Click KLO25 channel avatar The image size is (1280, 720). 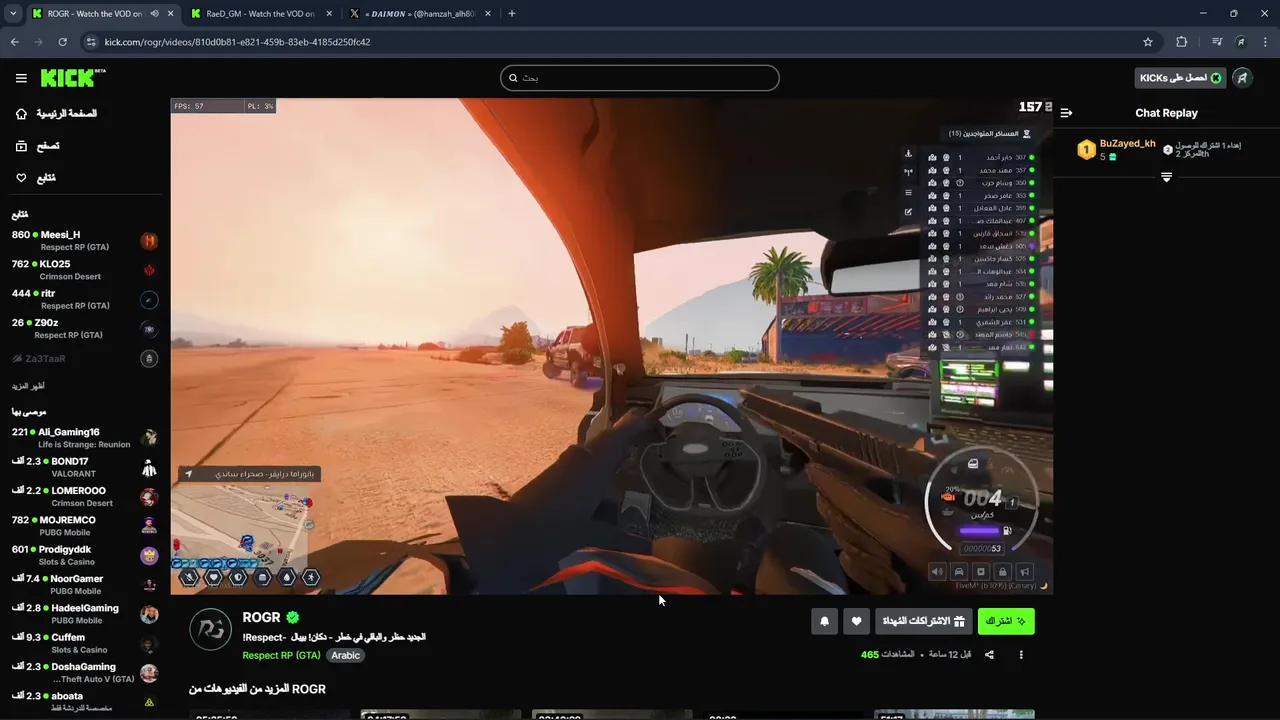click(149, 270)
